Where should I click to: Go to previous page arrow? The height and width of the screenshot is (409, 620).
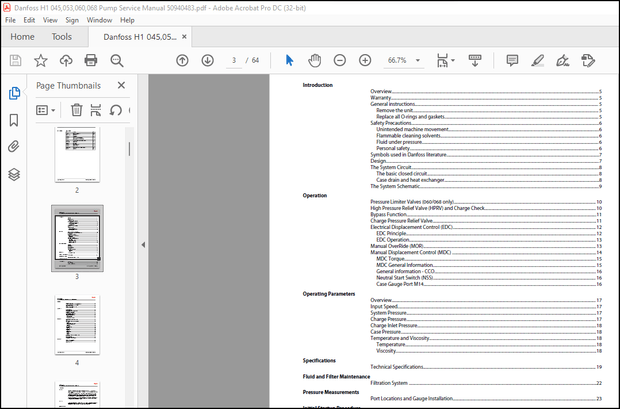182,61
